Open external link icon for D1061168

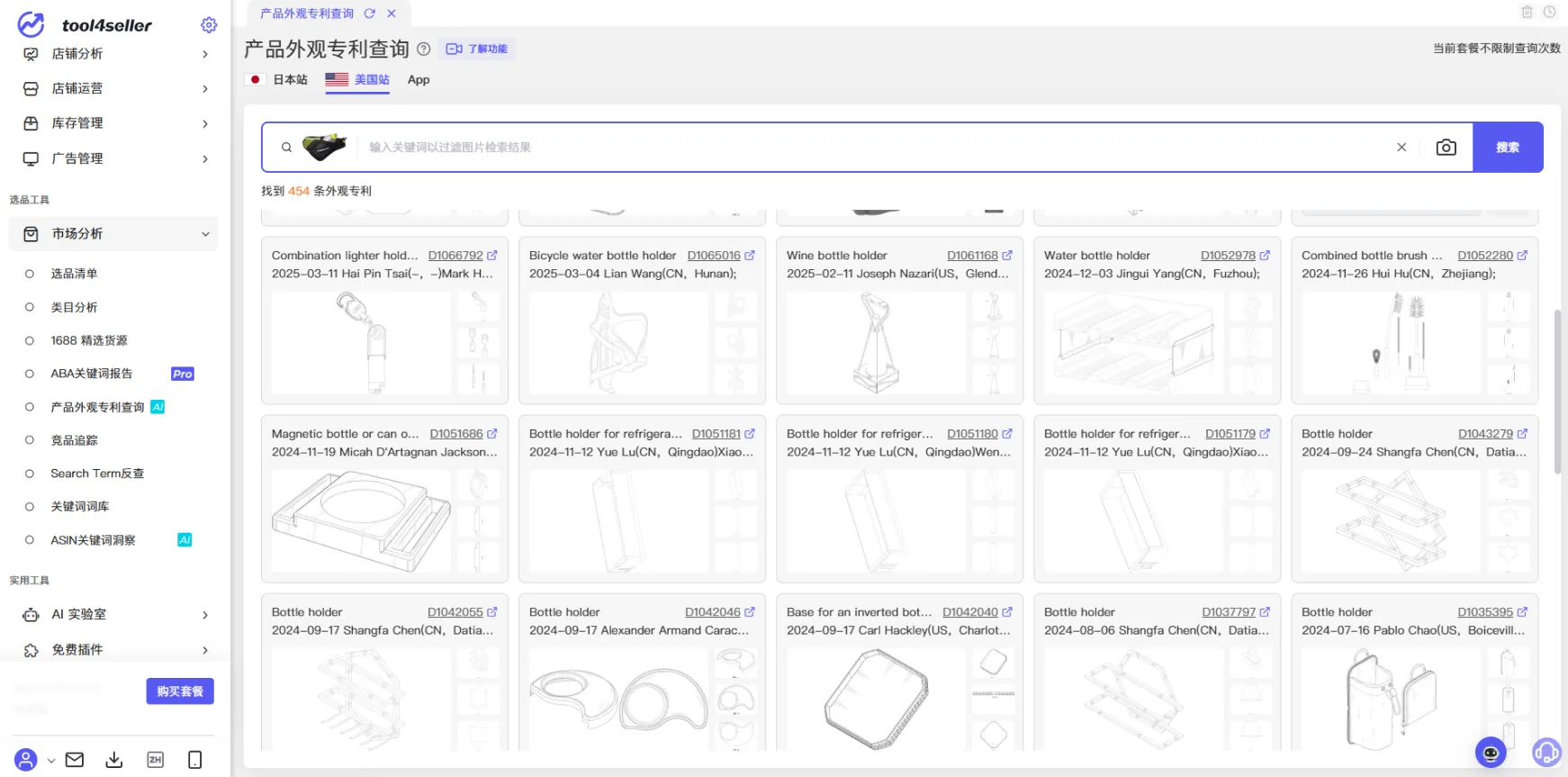click(1007, 256)
